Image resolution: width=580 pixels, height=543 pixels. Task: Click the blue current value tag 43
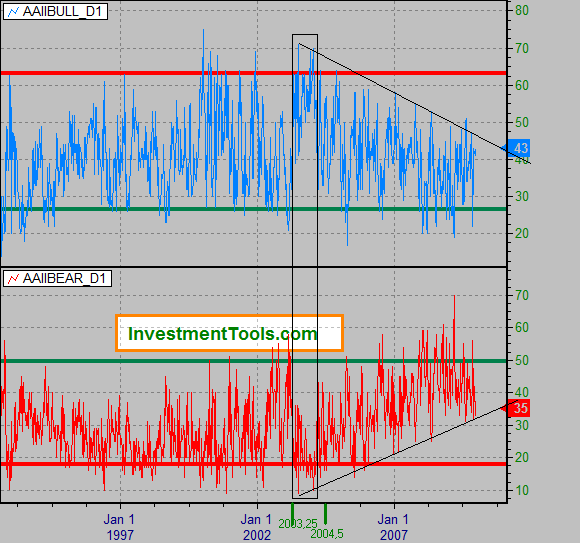(518, 148)
